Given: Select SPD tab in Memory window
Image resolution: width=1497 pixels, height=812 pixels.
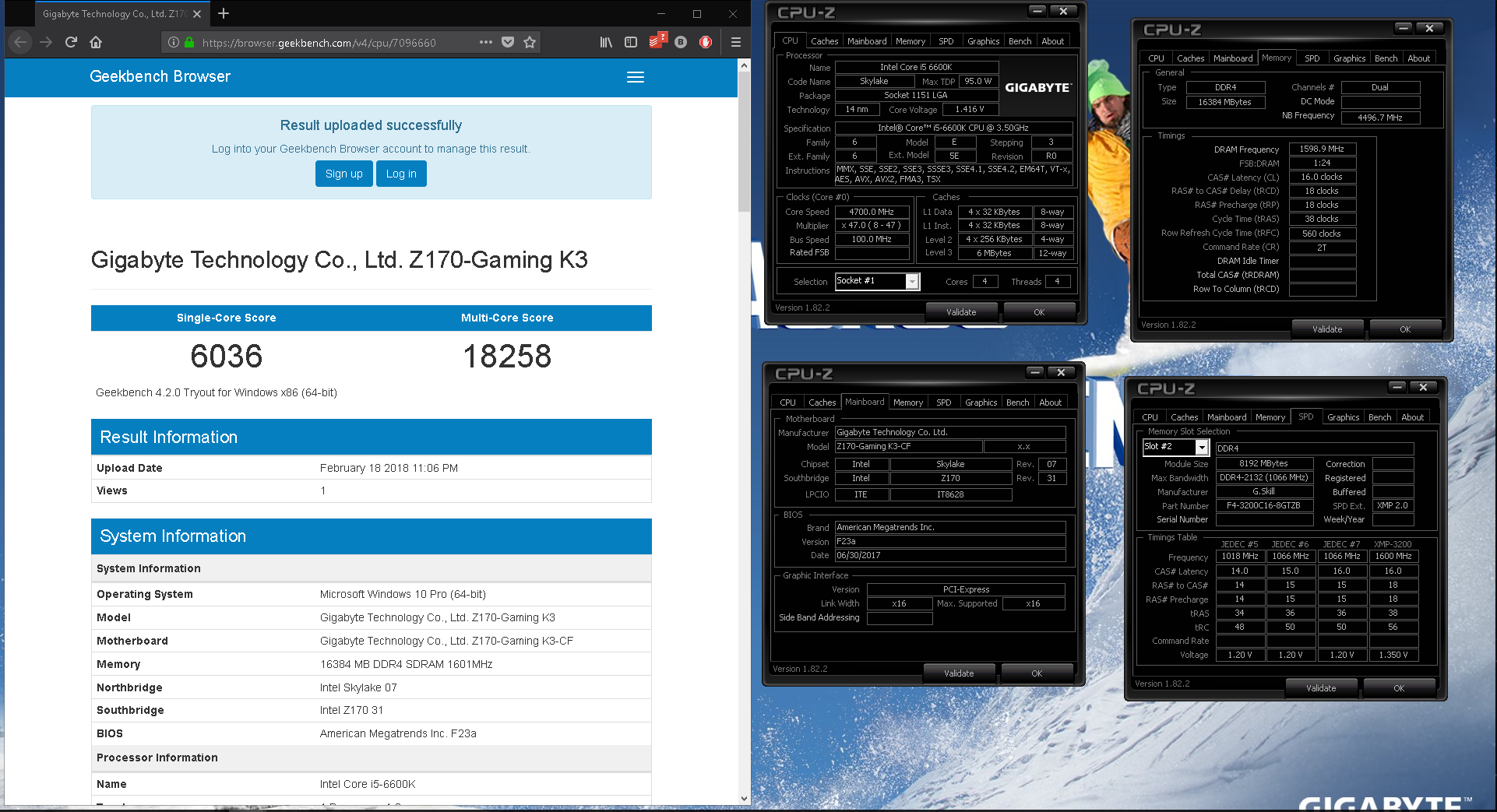Looking at the screenshot, I should [1312, 58].
